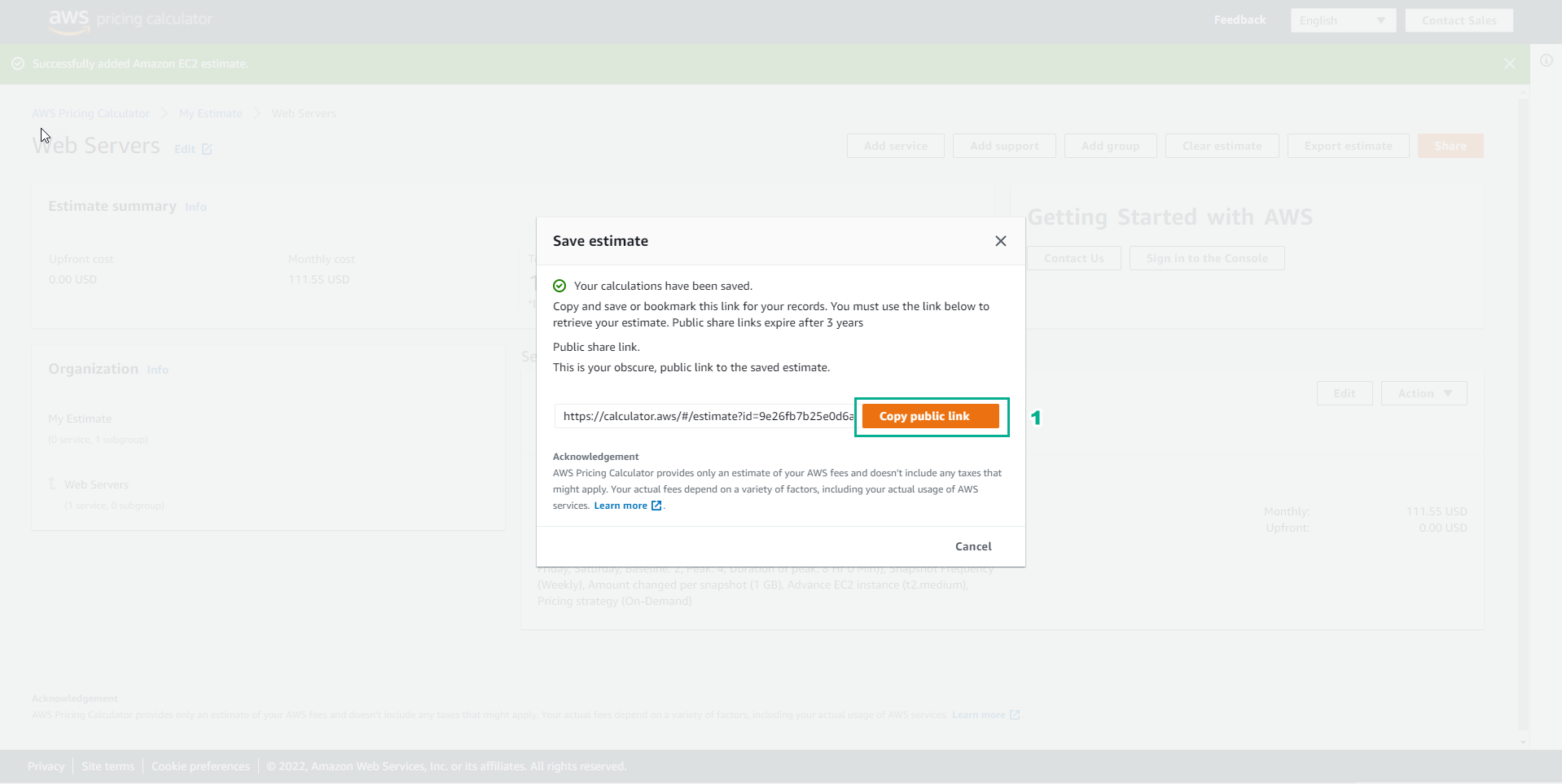Open the page-bottom Learn more link
This screenshot has height=784, width=1562.
979,715
